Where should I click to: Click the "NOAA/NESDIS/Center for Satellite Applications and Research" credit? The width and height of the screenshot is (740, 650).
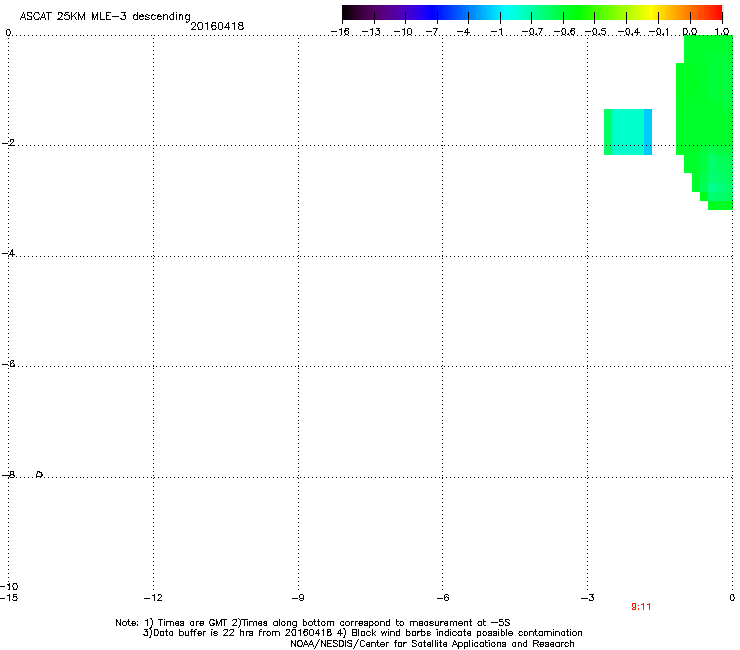[x=432, y=644]
